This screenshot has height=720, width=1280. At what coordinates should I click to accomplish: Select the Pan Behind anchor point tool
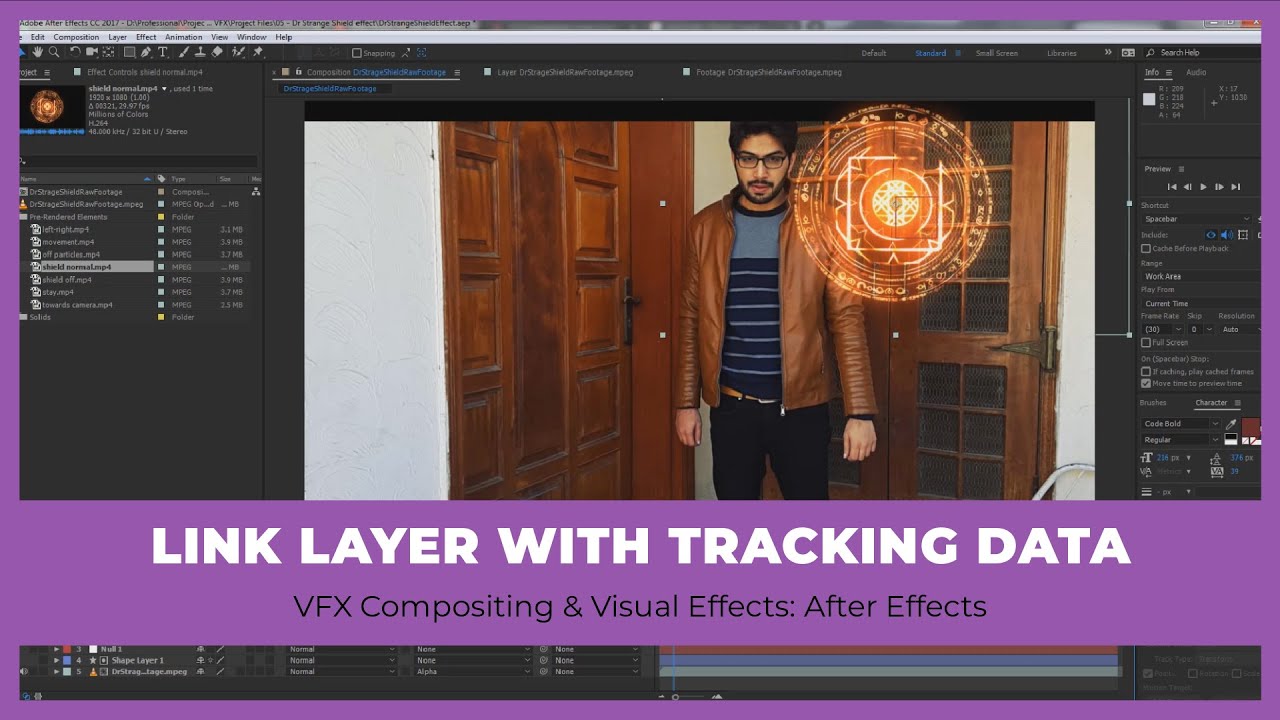(x=108, y=52)
